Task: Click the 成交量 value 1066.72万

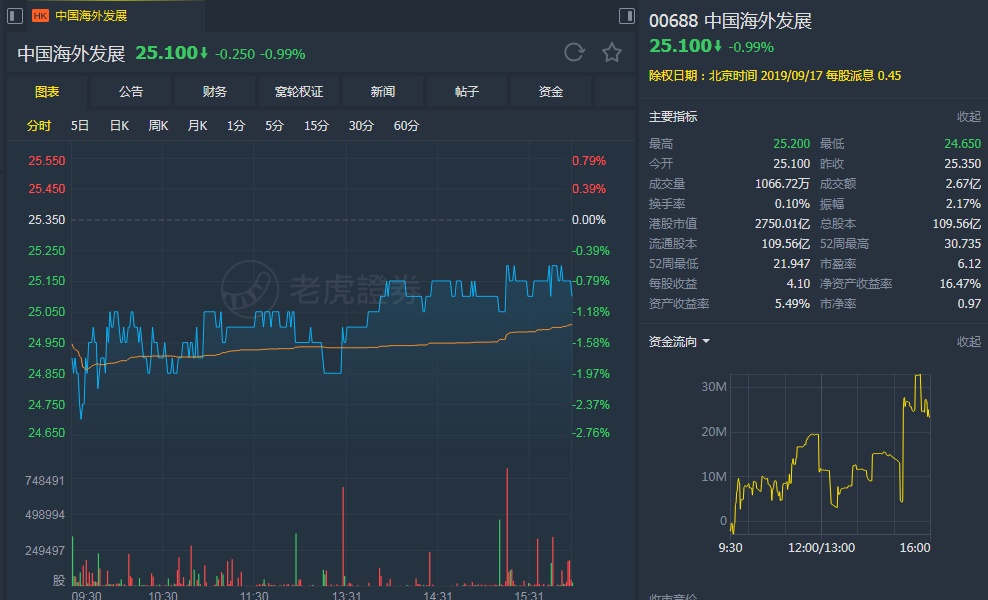Action: click(x=782, y=184)
